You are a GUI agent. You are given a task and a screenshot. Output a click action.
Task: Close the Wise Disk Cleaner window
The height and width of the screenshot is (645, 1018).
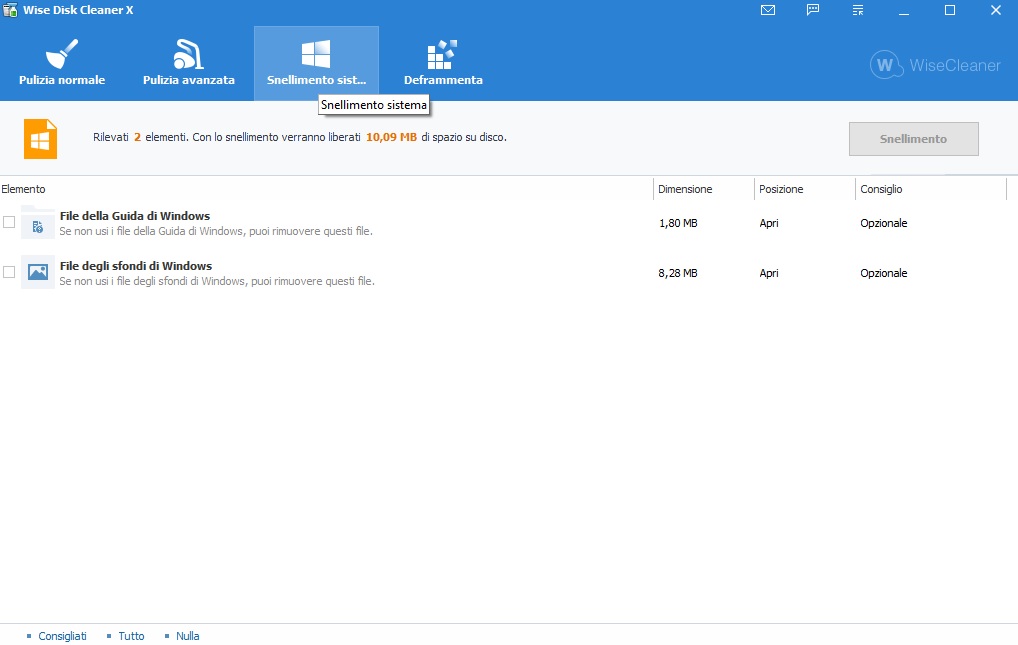[995, 10]
